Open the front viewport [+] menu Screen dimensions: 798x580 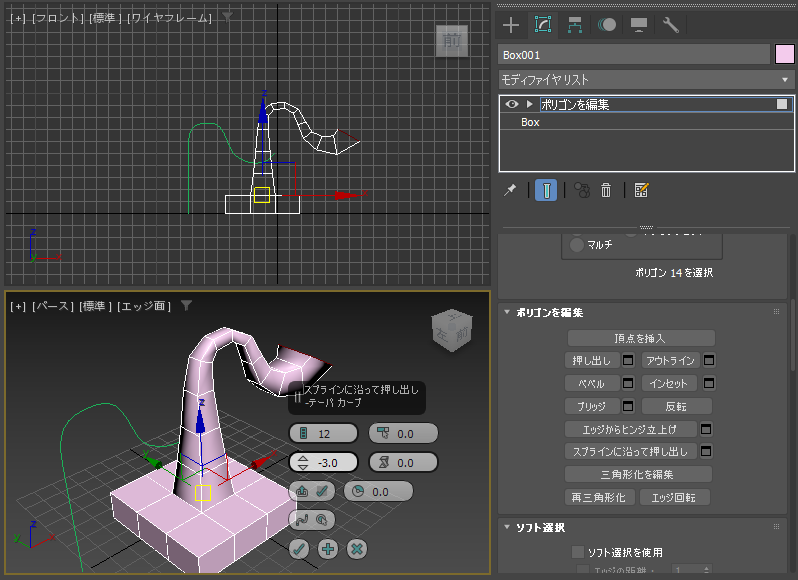pos(18,18)
